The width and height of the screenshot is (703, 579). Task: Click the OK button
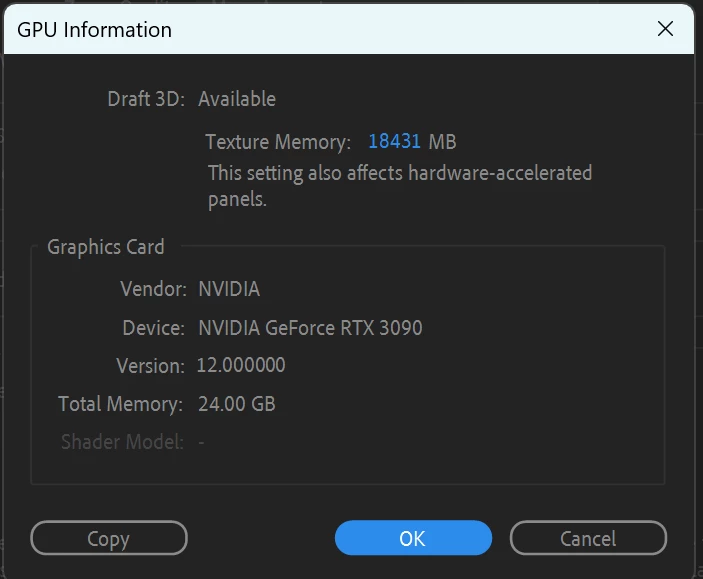coord(413,538)
